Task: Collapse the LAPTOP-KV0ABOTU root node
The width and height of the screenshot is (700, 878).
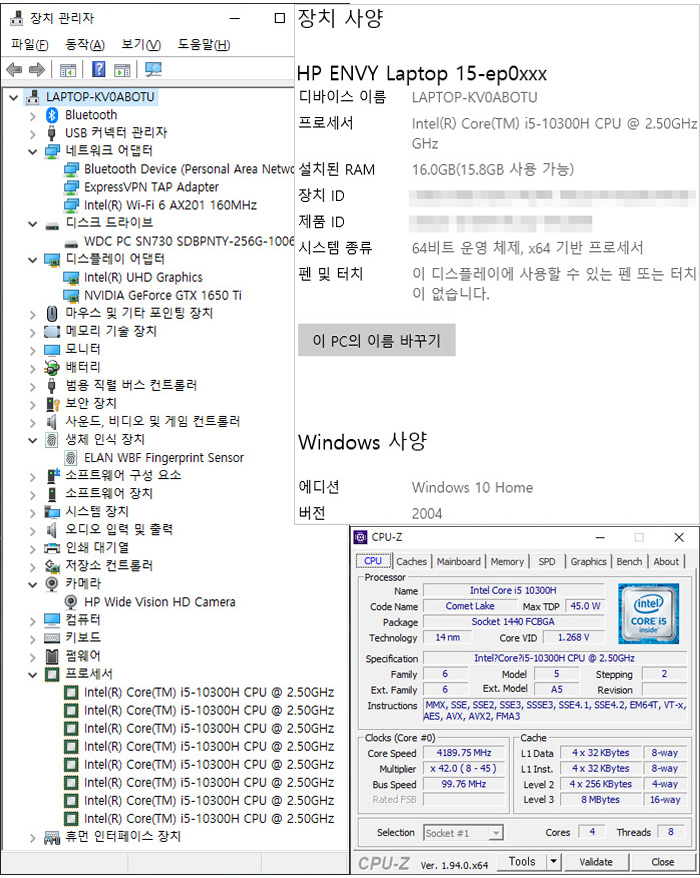Action: click(13, 97)
